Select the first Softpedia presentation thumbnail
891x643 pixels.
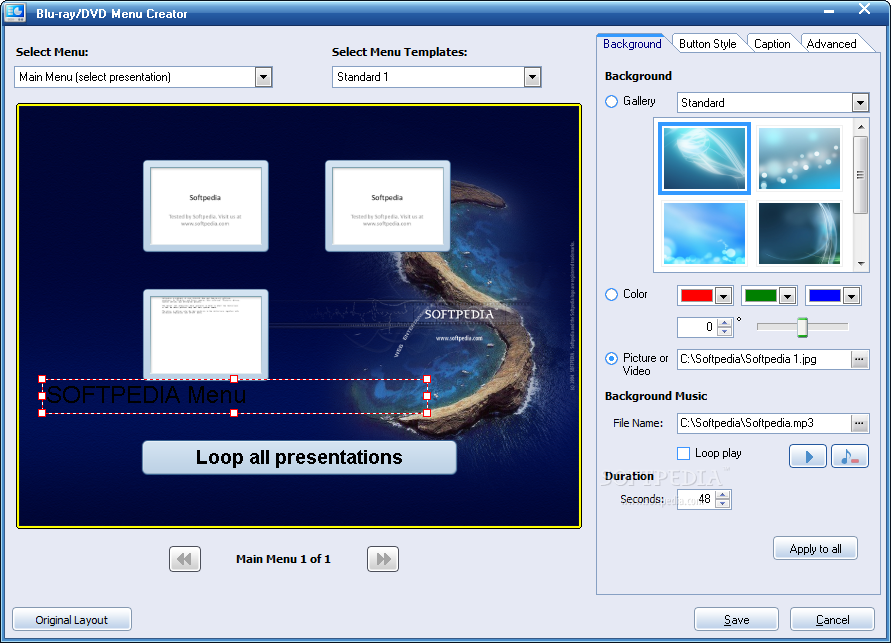tap(206, 206)
